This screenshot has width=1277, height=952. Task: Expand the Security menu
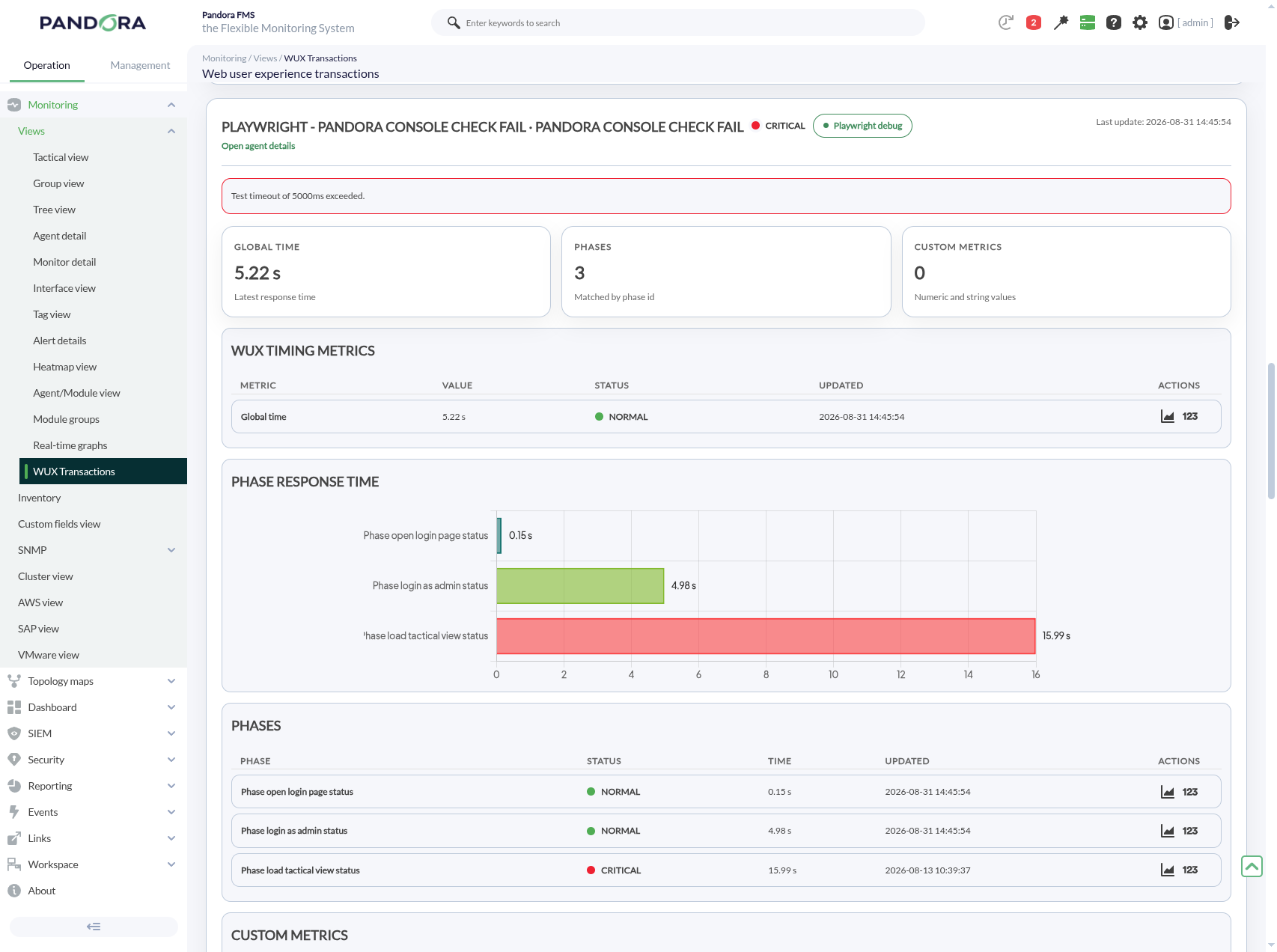(x=171, y=760)
